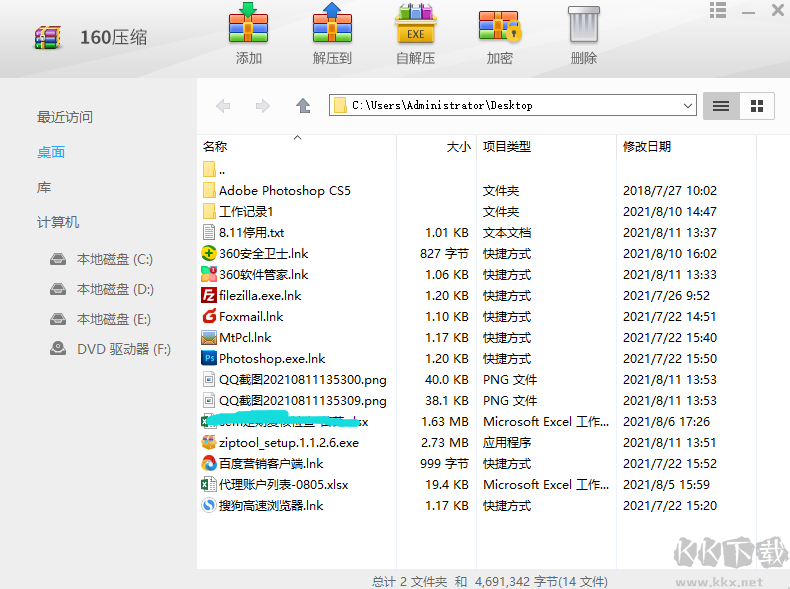This screenshot has height=589, width=790.
Task: Select 本地磁盘 (C:) drive
Action: (x=101, y=259)
